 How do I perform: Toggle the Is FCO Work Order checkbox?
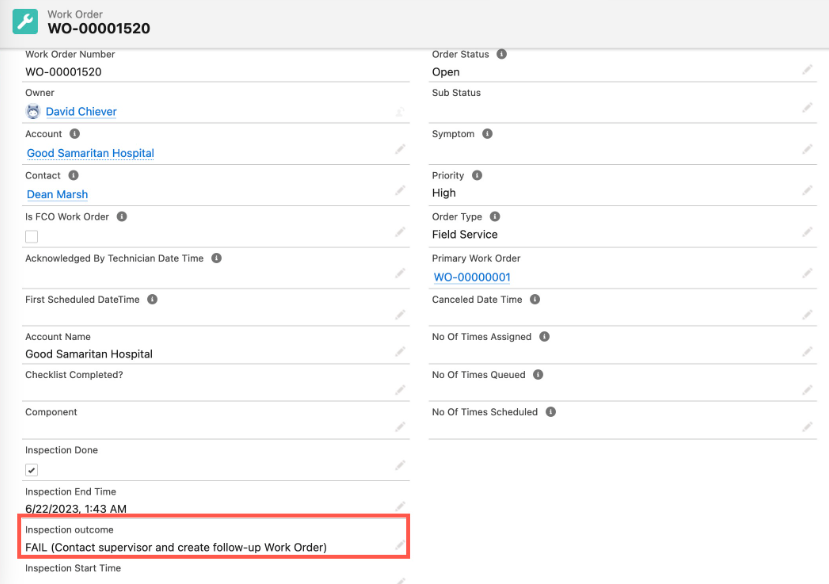31,237
